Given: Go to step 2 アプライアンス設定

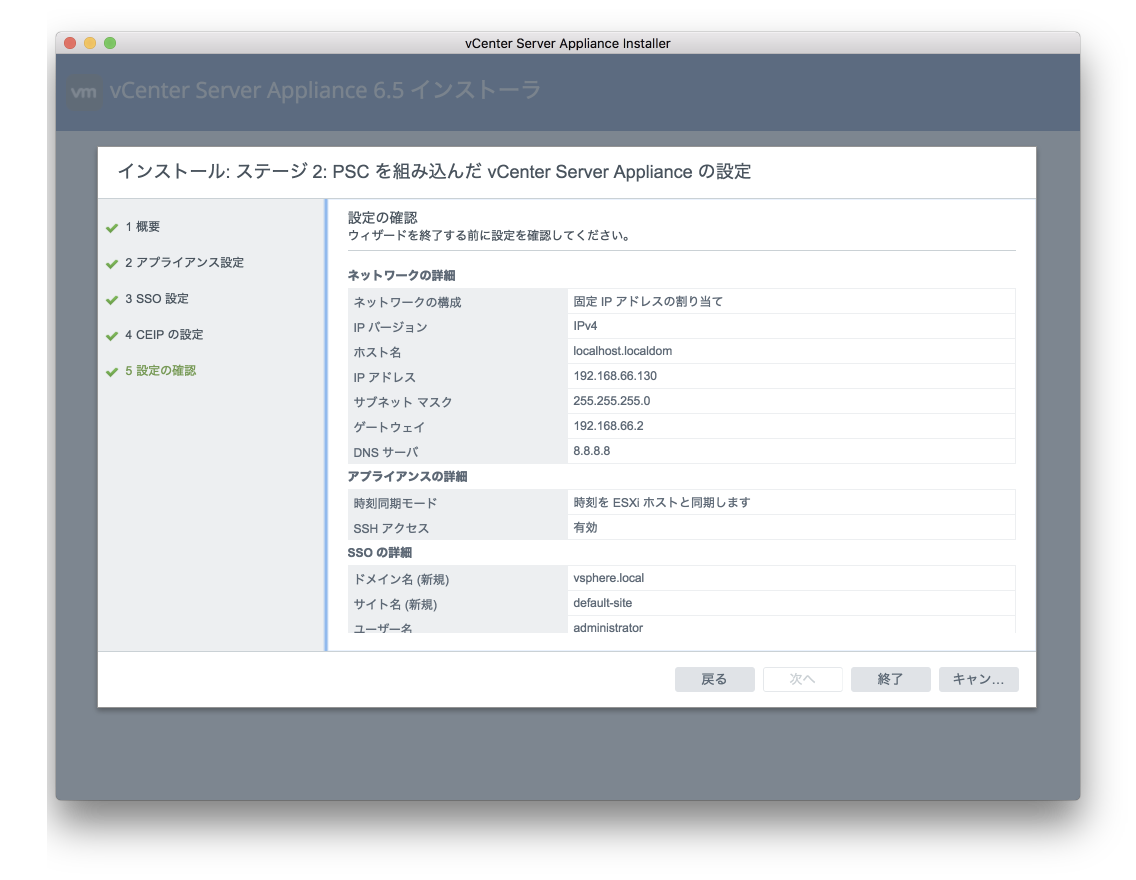Looking at the screenshot, I should coord(184,263).
